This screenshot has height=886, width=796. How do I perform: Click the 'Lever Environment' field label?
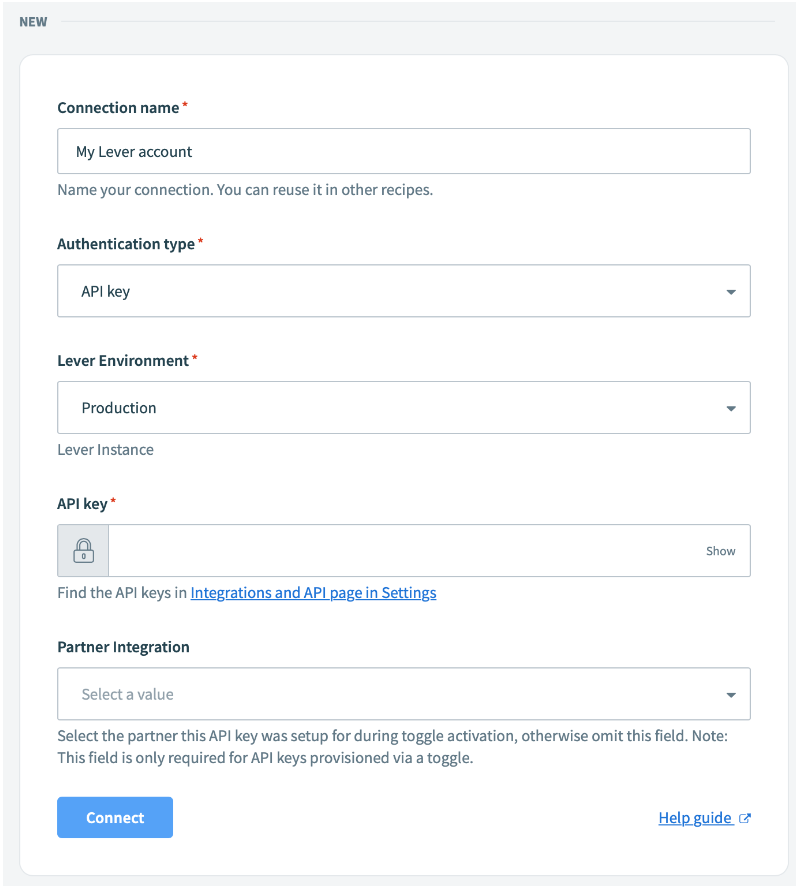pos(123,360)
